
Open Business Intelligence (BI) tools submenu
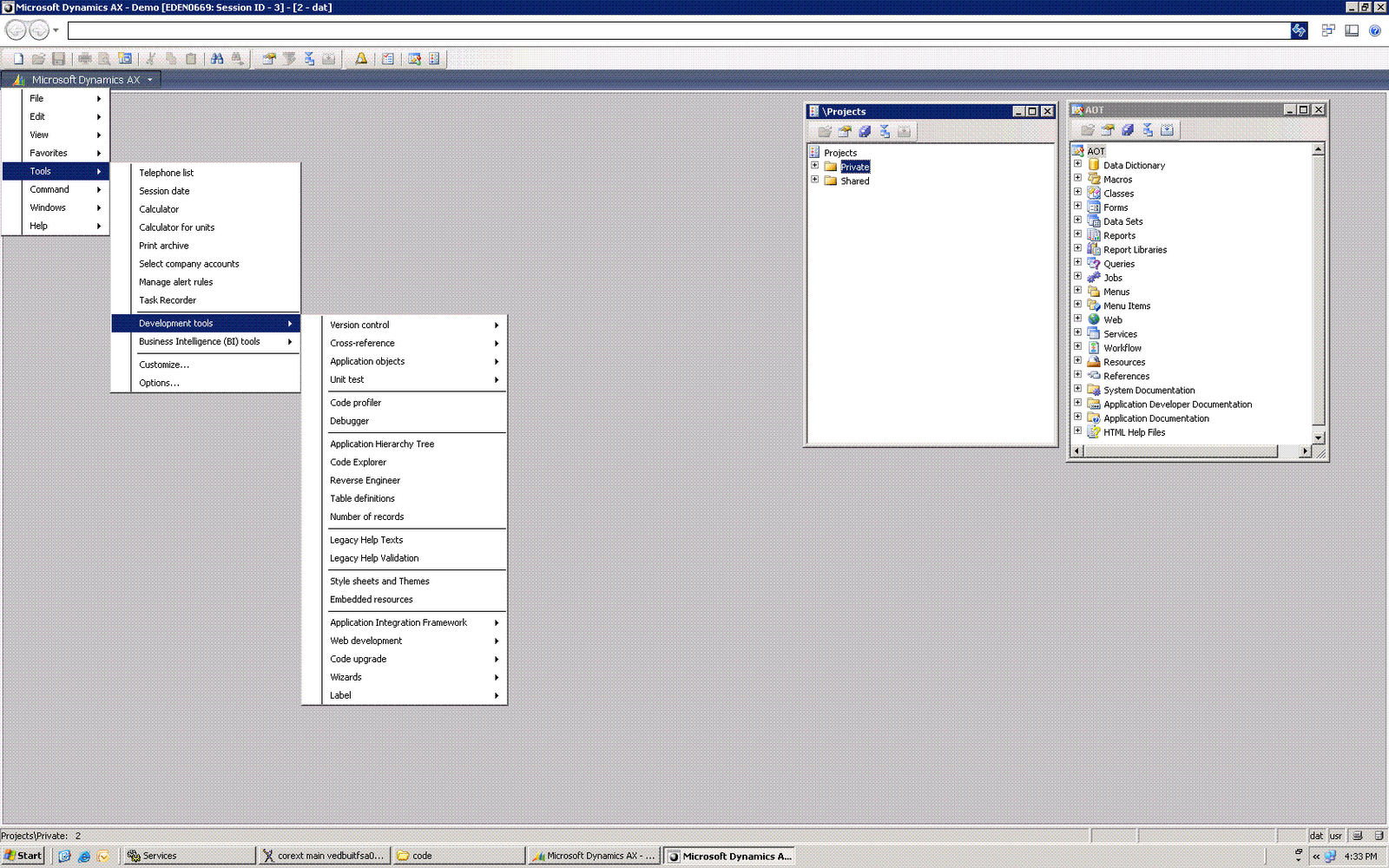(x=207, y=342)
